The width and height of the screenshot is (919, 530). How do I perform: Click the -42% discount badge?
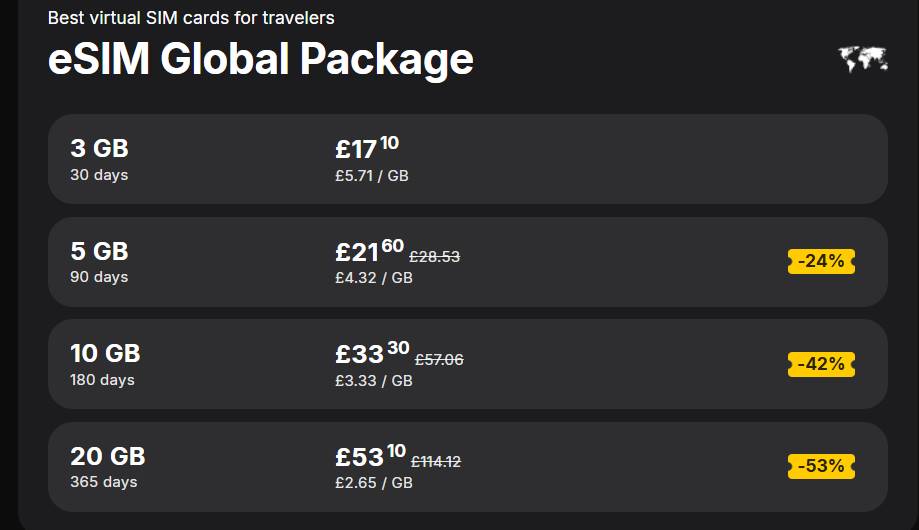[821, 364]
